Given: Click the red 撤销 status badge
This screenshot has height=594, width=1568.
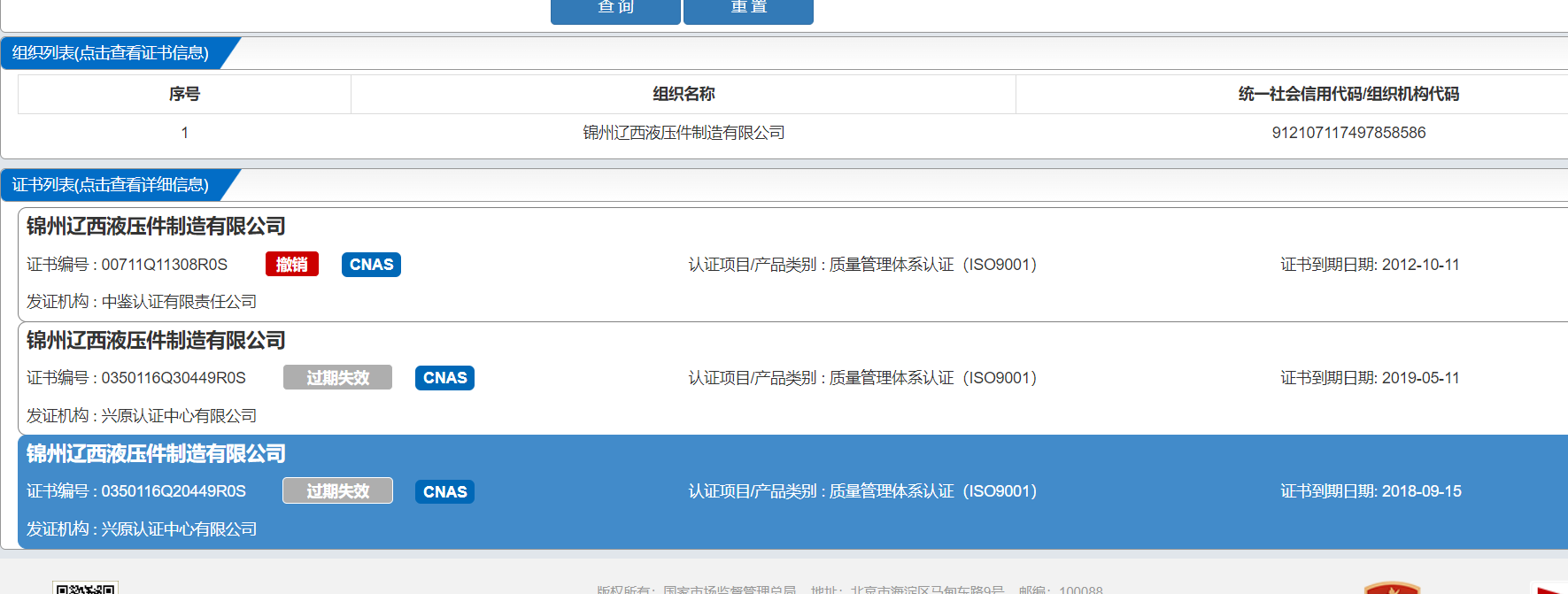Looking at the screenshot, I should point(292,265).
